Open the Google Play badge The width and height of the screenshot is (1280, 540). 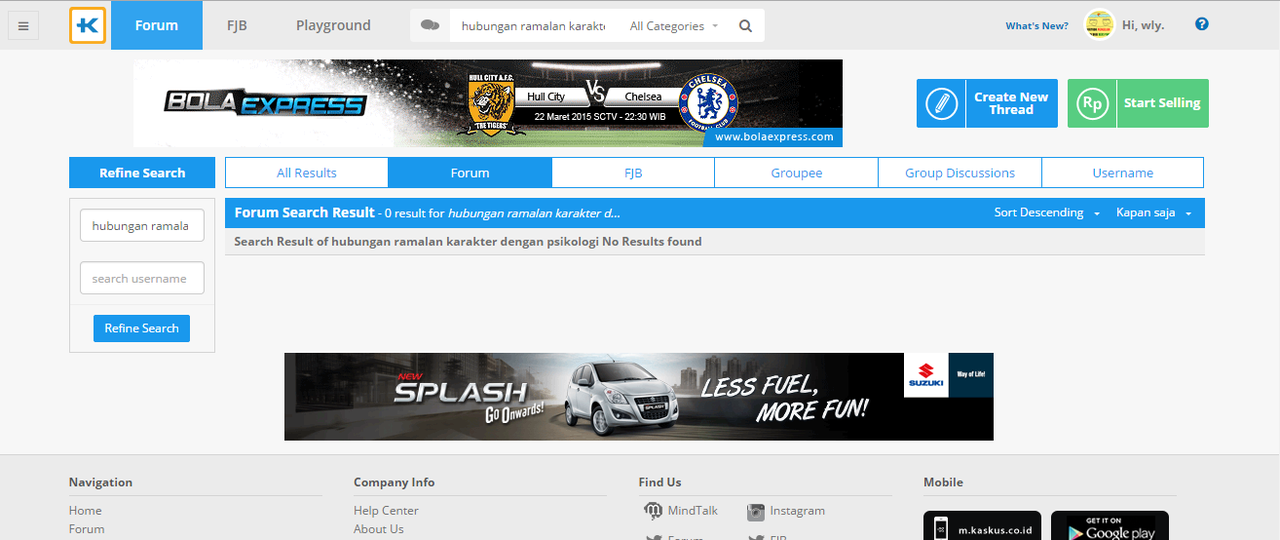tap(1109, 526)
